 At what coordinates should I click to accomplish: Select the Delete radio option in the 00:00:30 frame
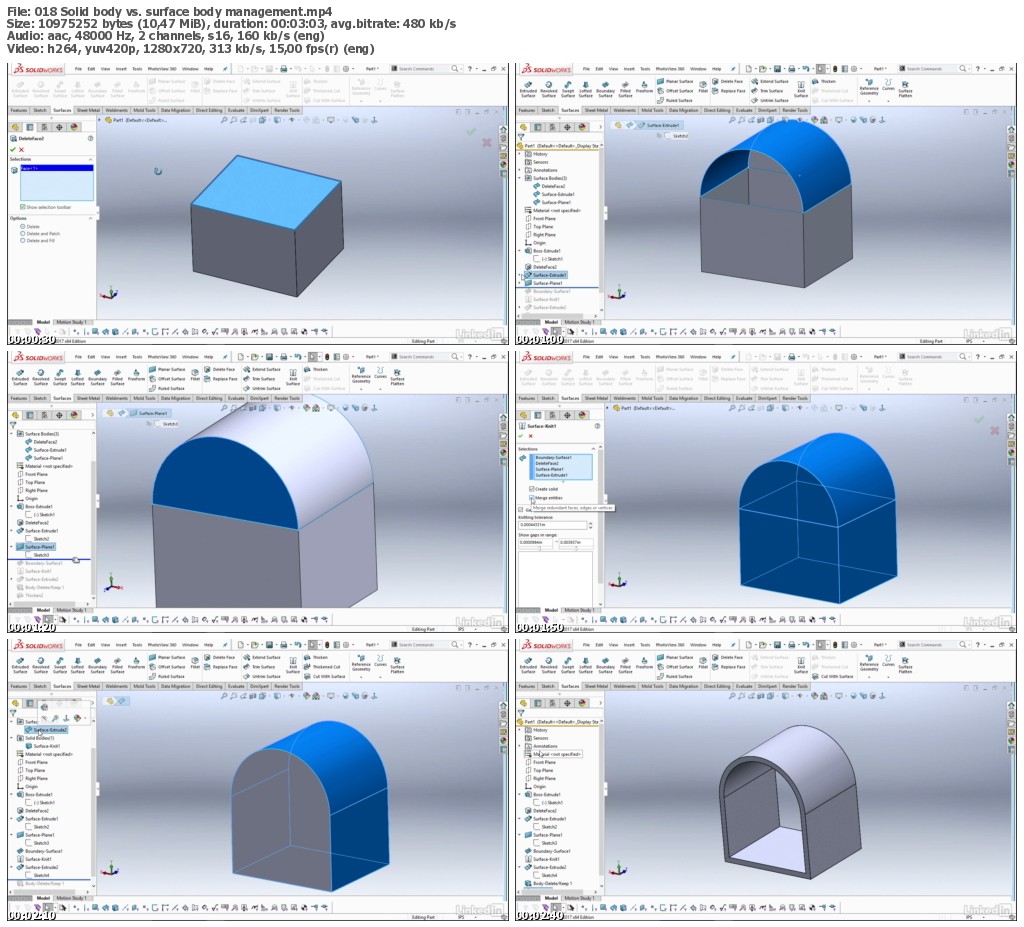23,226
